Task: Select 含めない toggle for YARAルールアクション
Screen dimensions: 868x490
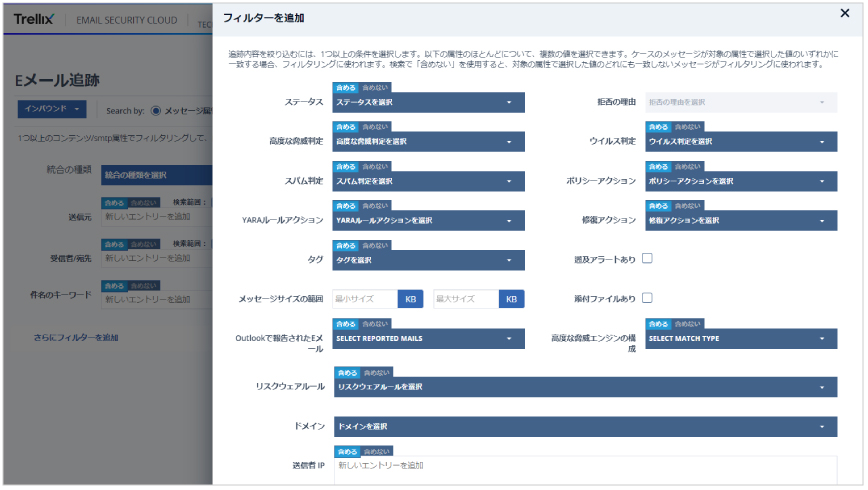Action: point(375,206)
